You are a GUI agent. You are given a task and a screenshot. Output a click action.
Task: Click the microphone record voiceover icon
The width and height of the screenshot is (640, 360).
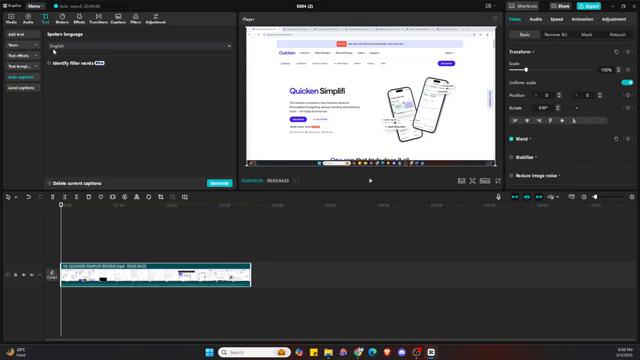click(x=498, y=197)
